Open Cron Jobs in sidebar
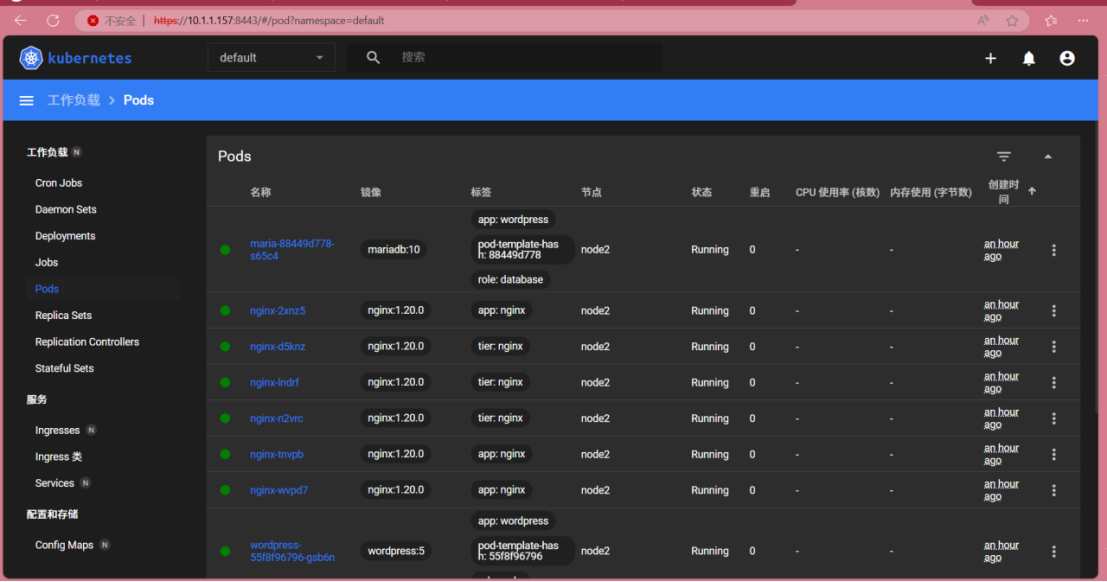 pos(59,183)
